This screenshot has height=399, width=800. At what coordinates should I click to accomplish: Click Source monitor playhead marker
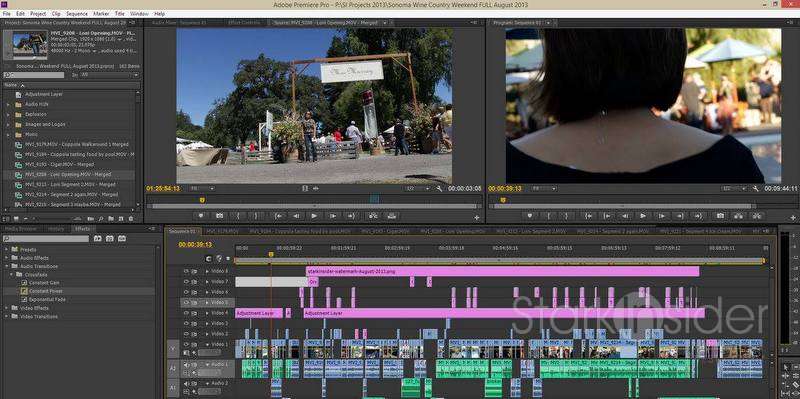click(x=202, y=200)
